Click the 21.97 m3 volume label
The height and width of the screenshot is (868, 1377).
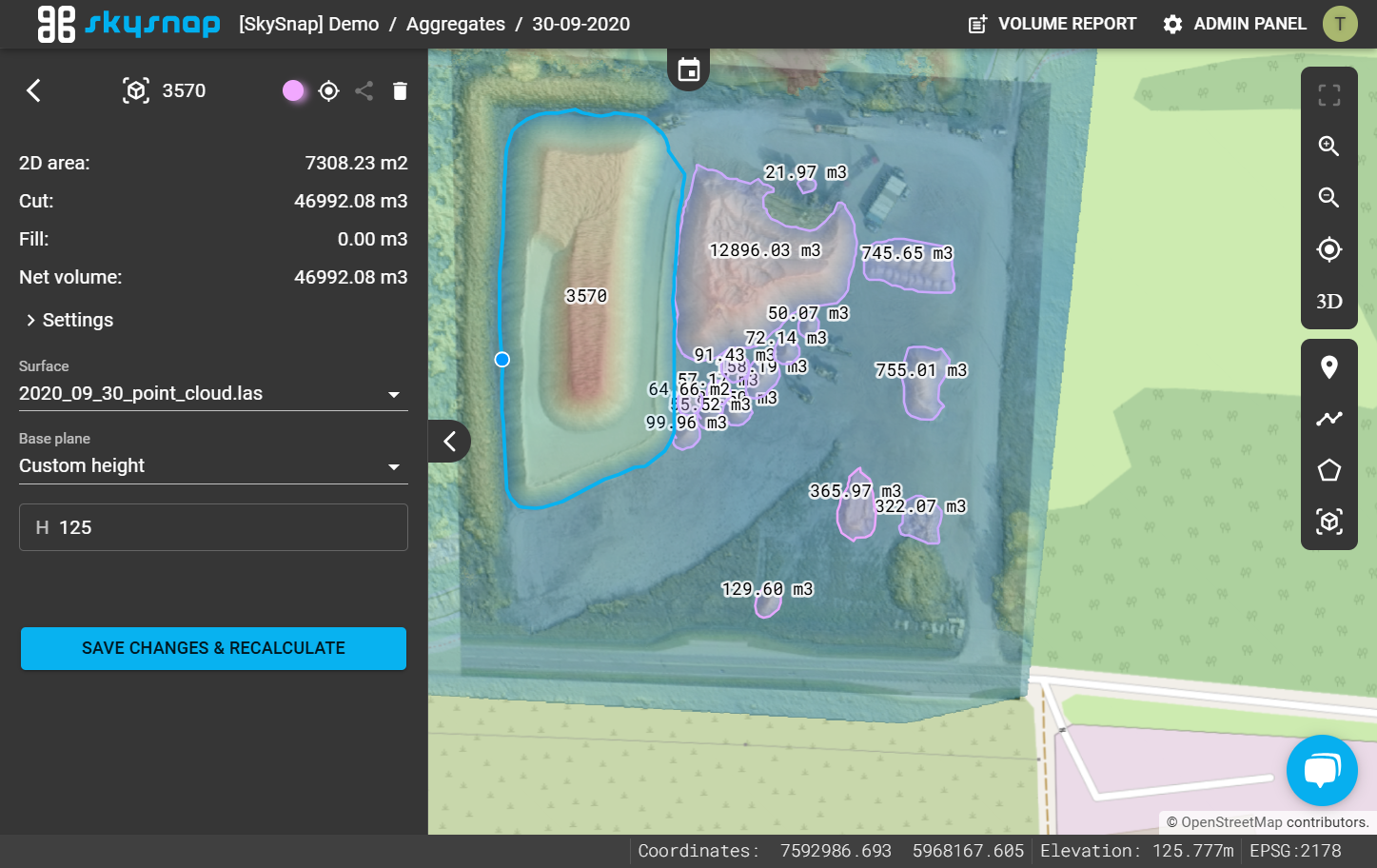coord(806,172)
